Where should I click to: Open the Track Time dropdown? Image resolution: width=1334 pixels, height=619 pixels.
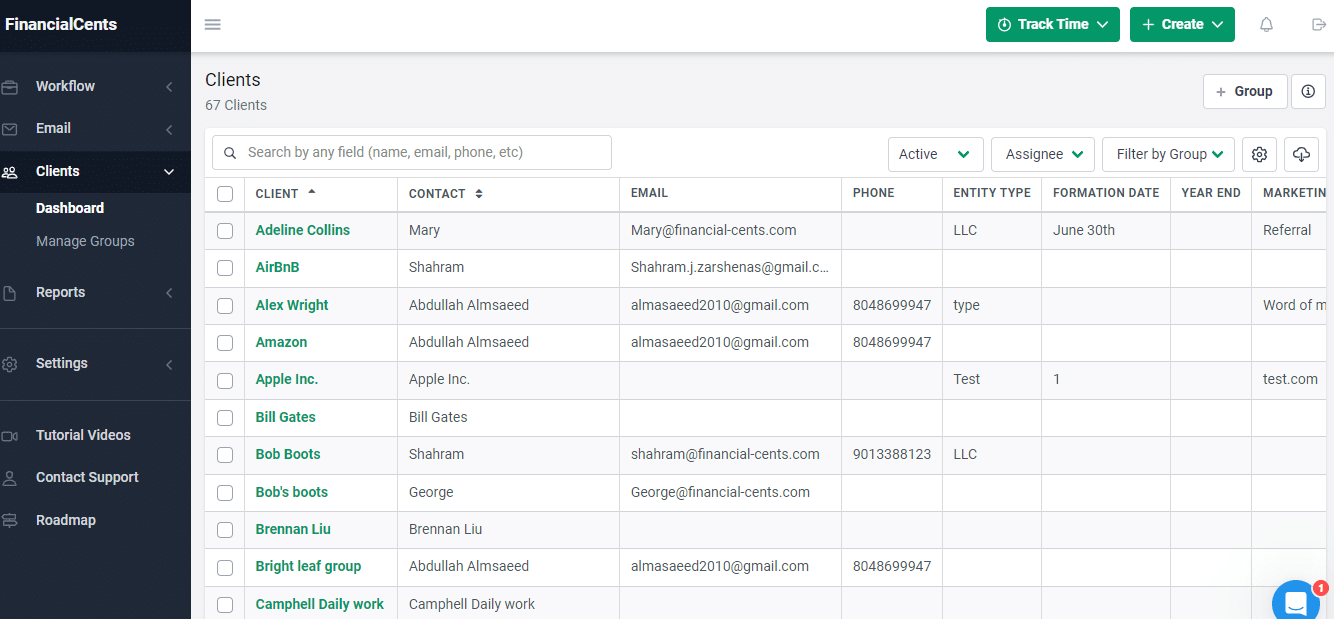pyautogui.click(x=1053, y=25)
